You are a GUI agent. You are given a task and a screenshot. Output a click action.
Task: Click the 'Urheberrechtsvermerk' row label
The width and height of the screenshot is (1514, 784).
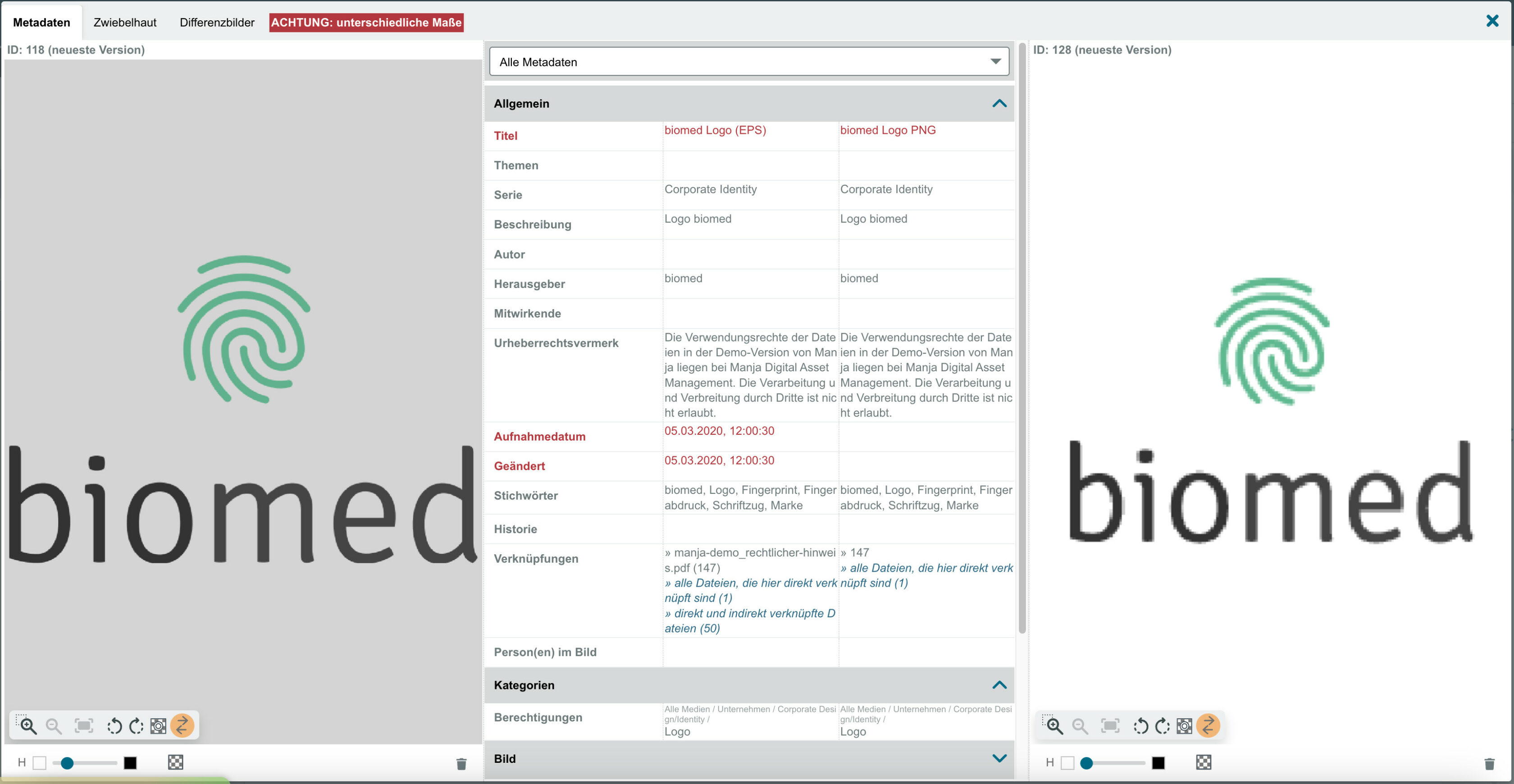[556, 342]
